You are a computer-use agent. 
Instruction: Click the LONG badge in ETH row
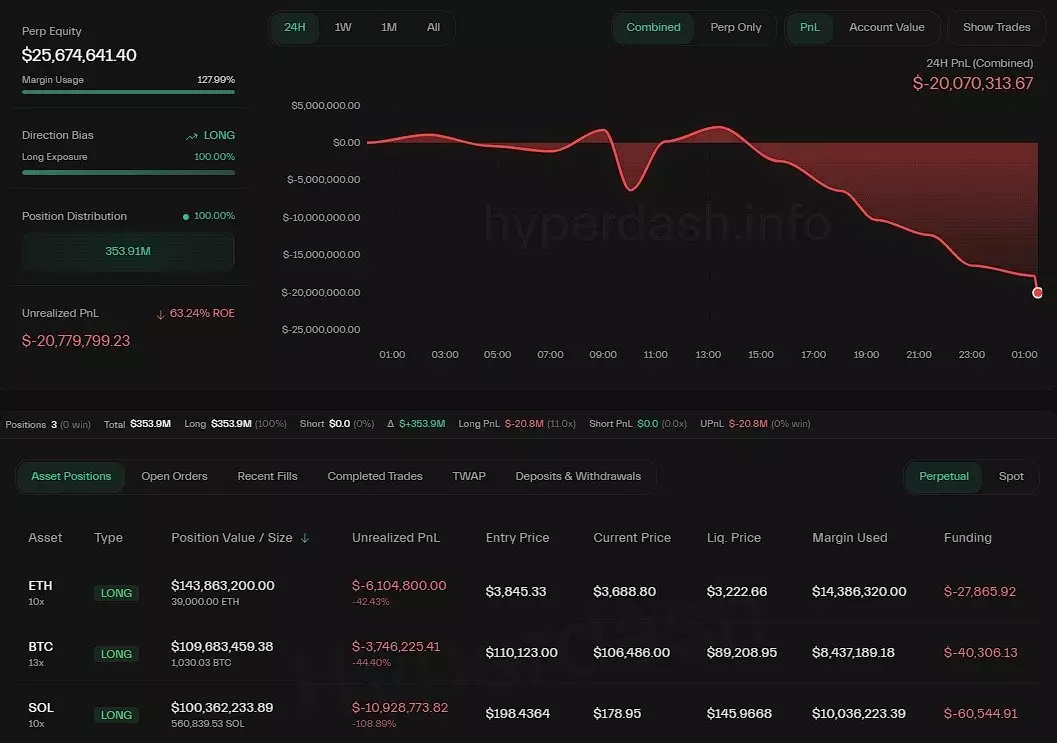click(x=116, y=593)
